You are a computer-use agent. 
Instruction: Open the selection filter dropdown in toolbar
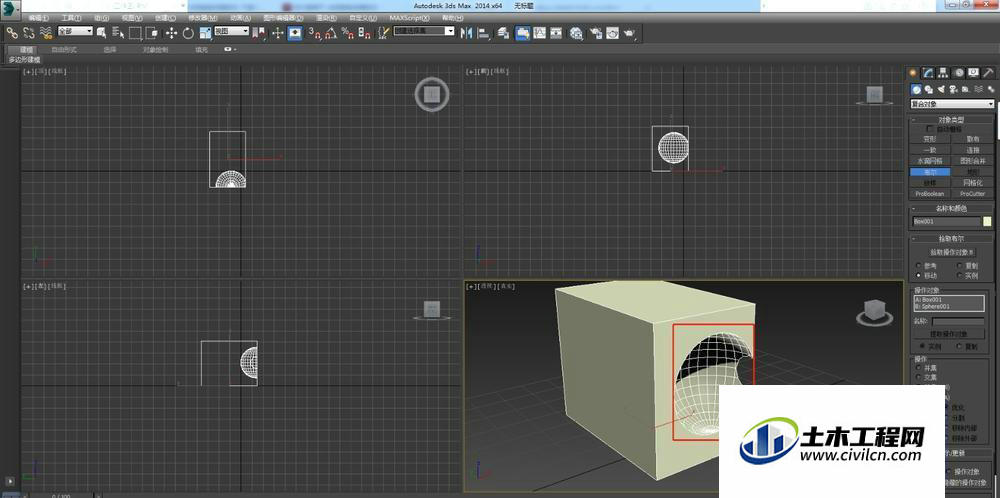click(75, 31)
